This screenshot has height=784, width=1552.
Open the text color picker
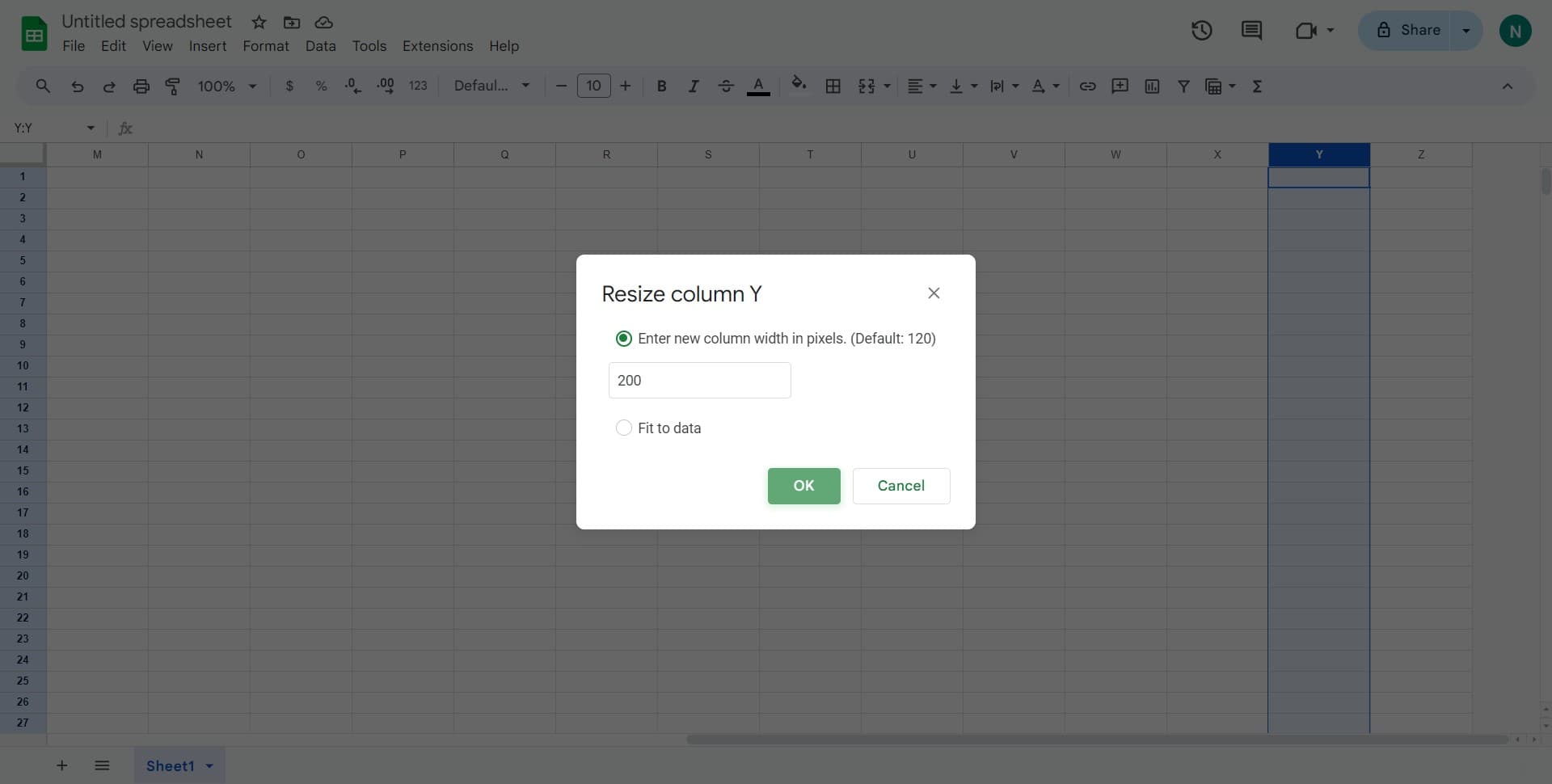click(x=758, y=86)
